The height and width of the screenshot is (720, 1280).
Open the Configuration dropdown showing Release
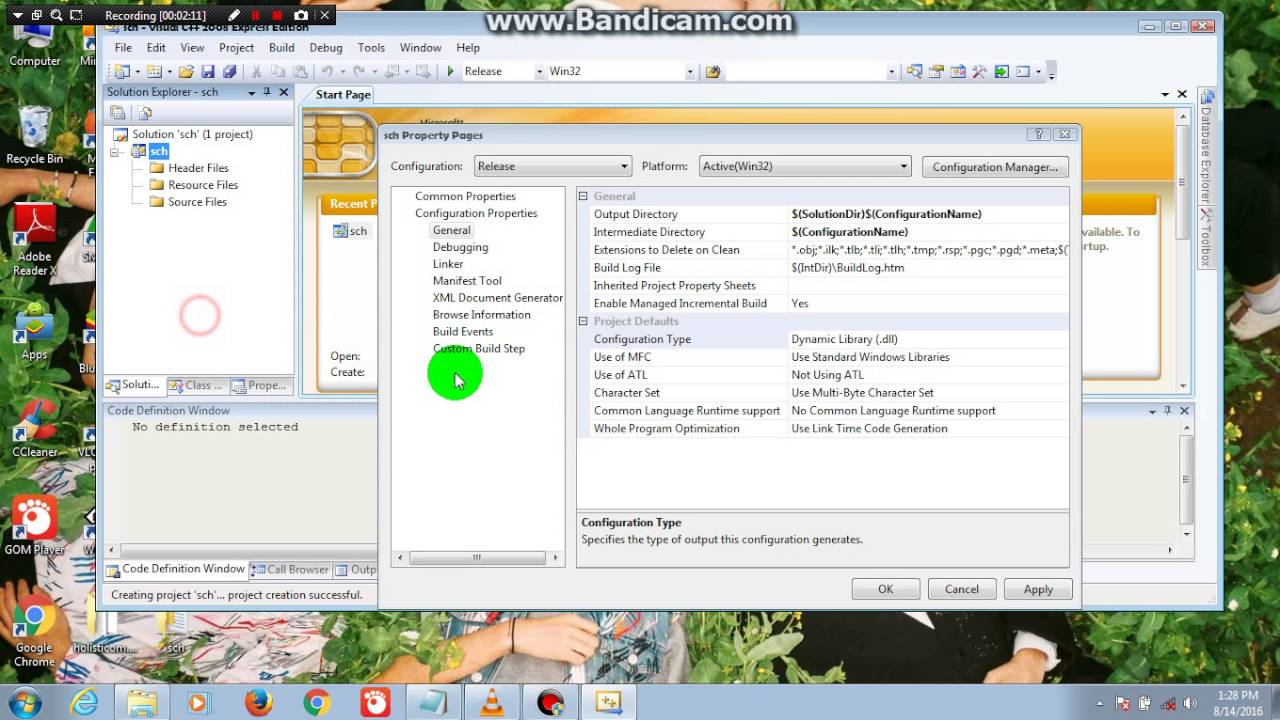552,166
